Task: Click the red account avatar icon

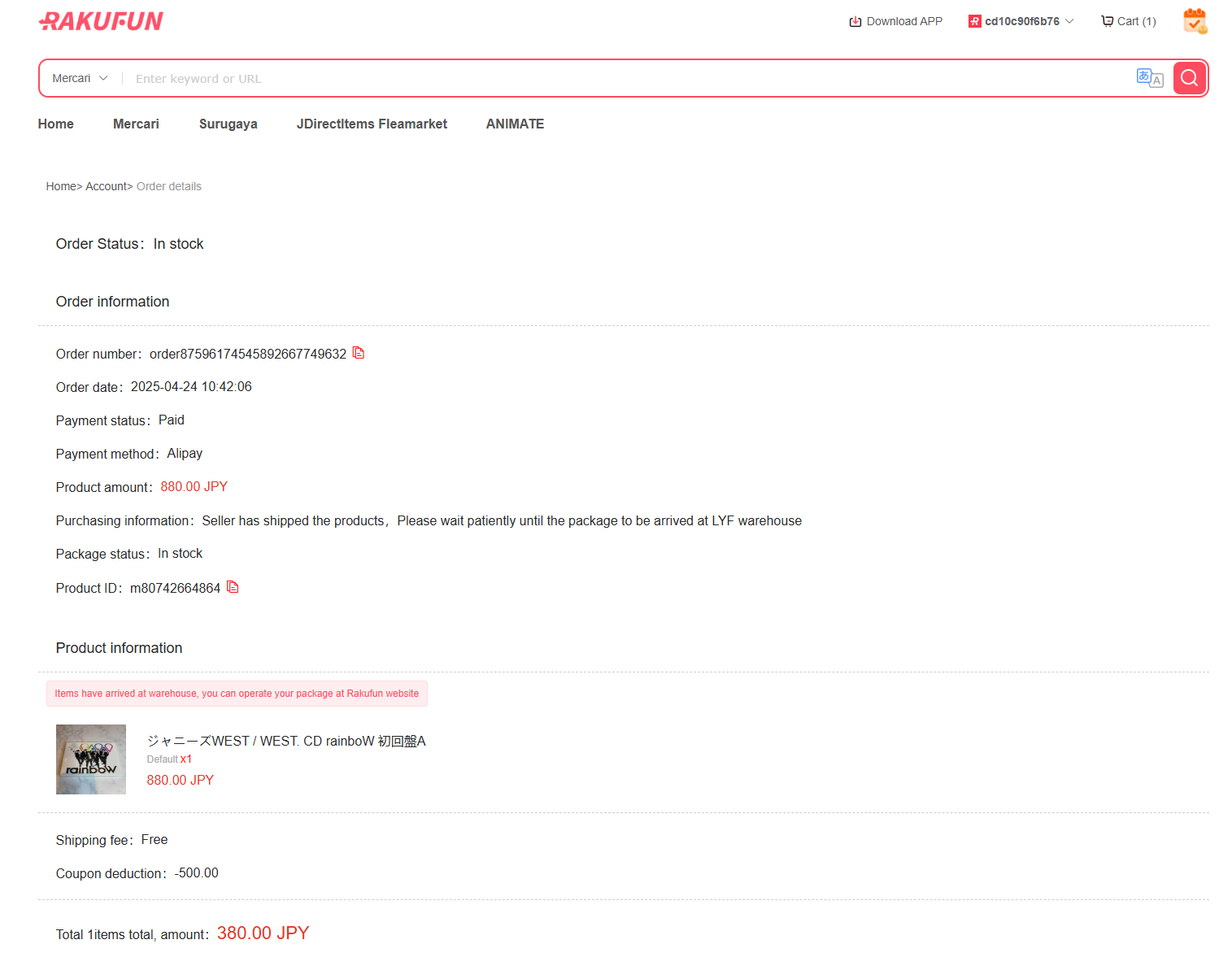Action: click(x=974, y=21)
